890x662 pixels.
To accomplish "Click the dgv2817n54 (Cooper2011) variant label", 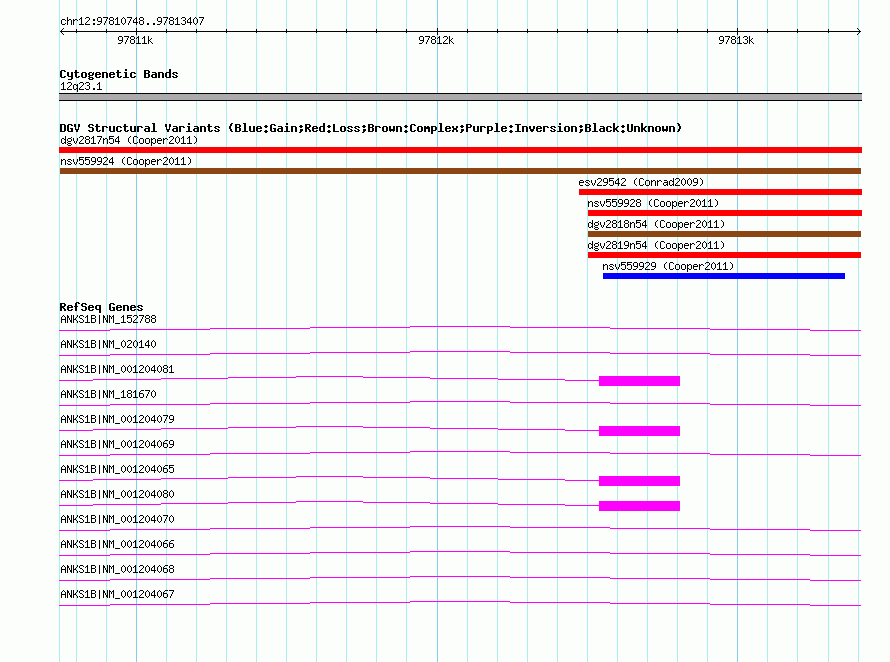I will (x=129, y=140).
